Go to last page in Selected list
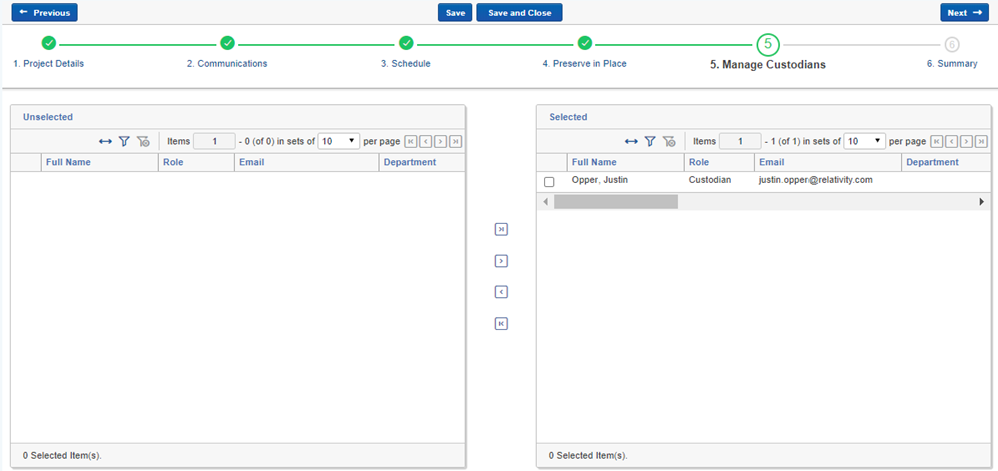Image resolution: width=998 pixels, height=471 pixels. [x=982, y=142]
